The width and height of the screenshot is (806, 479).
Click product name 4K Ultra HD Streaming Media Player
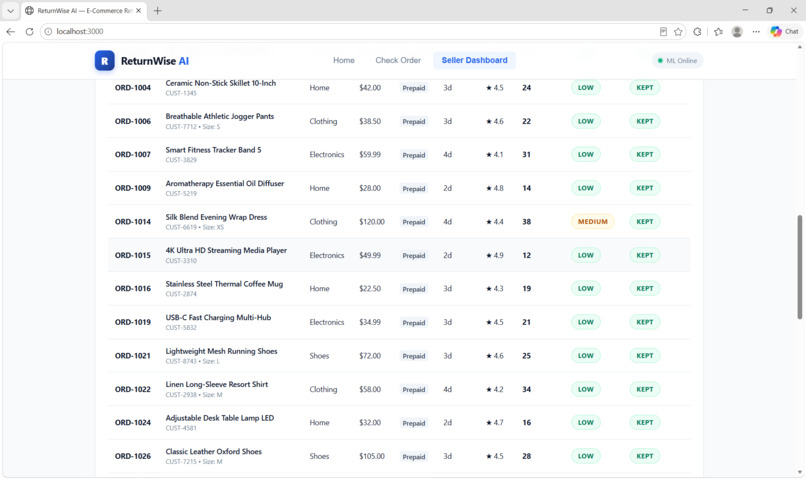click(226, 250)
